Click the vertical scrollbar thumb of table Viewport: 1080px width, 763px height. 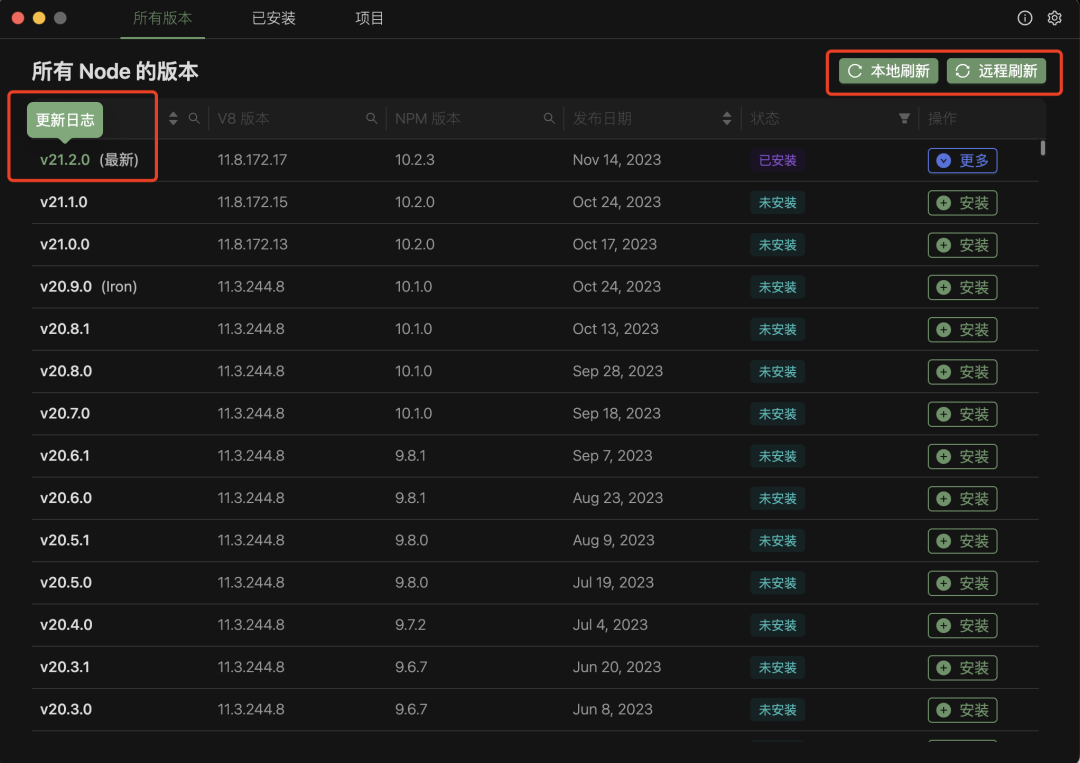pyautogui.click(x=1043, y=148)
